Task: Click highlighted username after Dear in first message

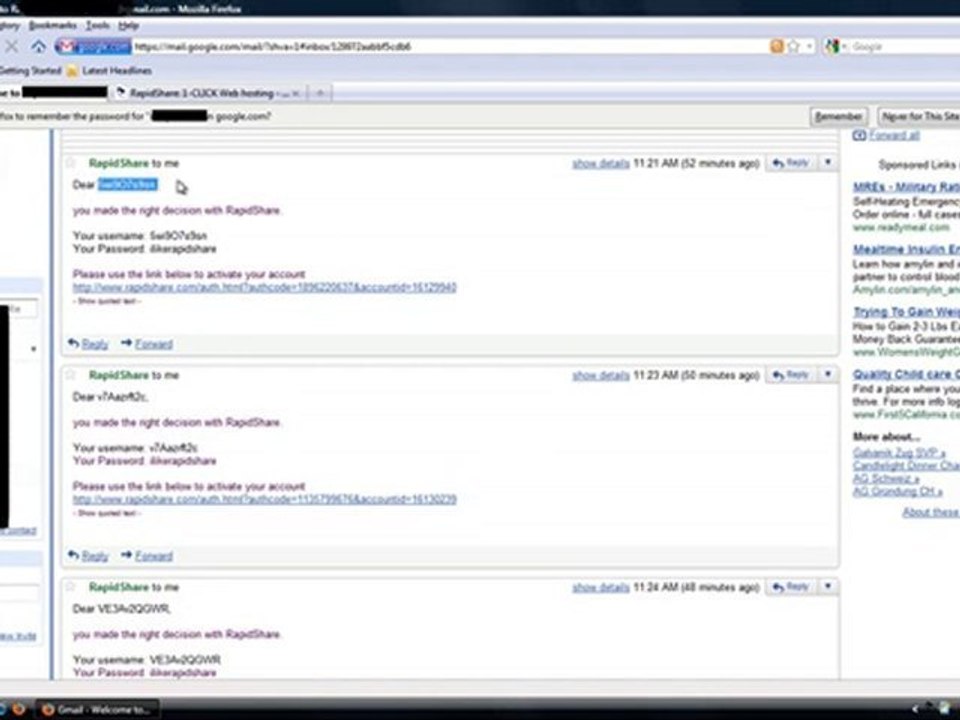Action: [127, 185]
